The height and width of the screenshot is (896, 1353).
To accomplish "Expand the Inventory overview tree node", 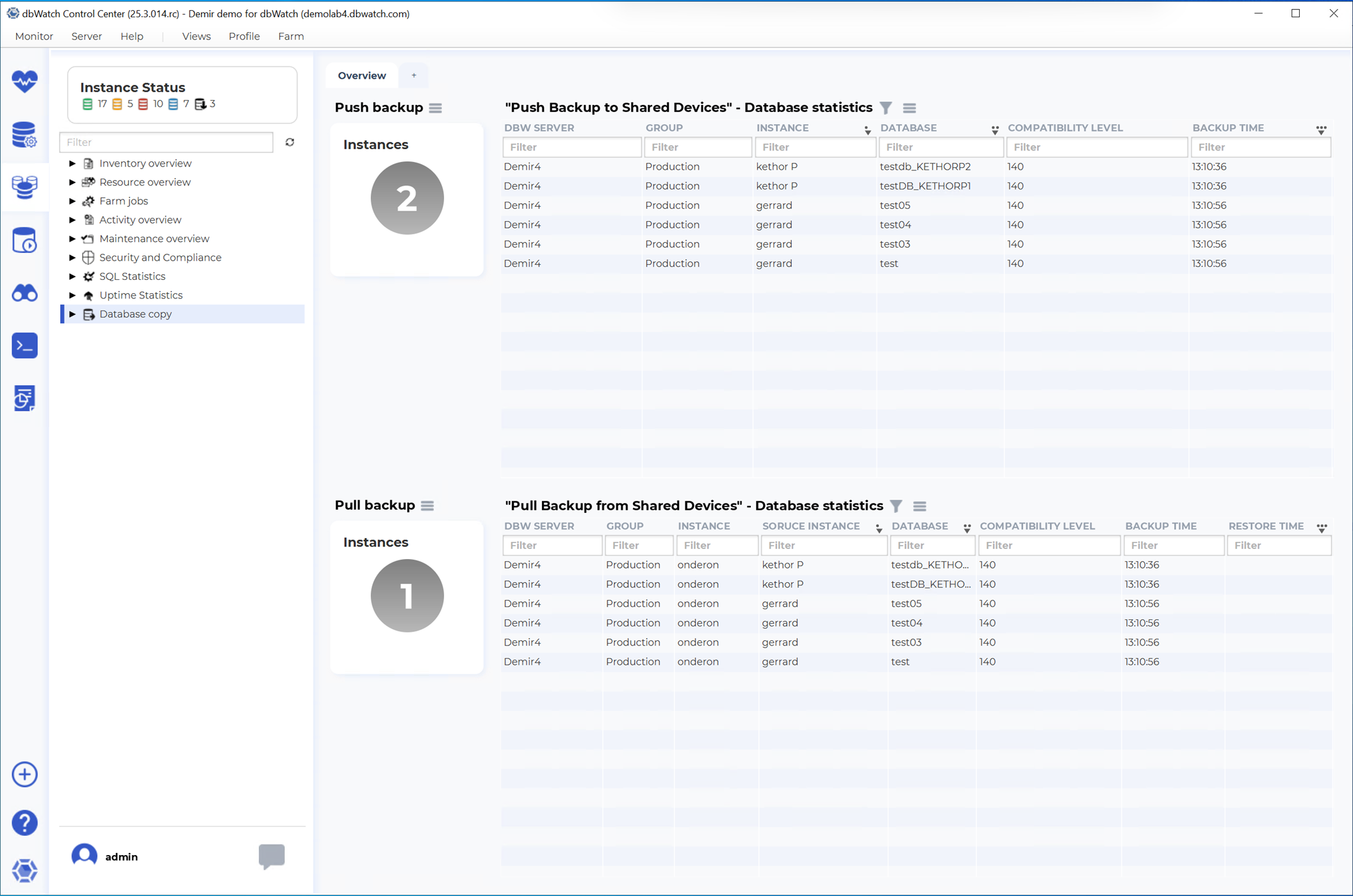I will click(72, 163).
